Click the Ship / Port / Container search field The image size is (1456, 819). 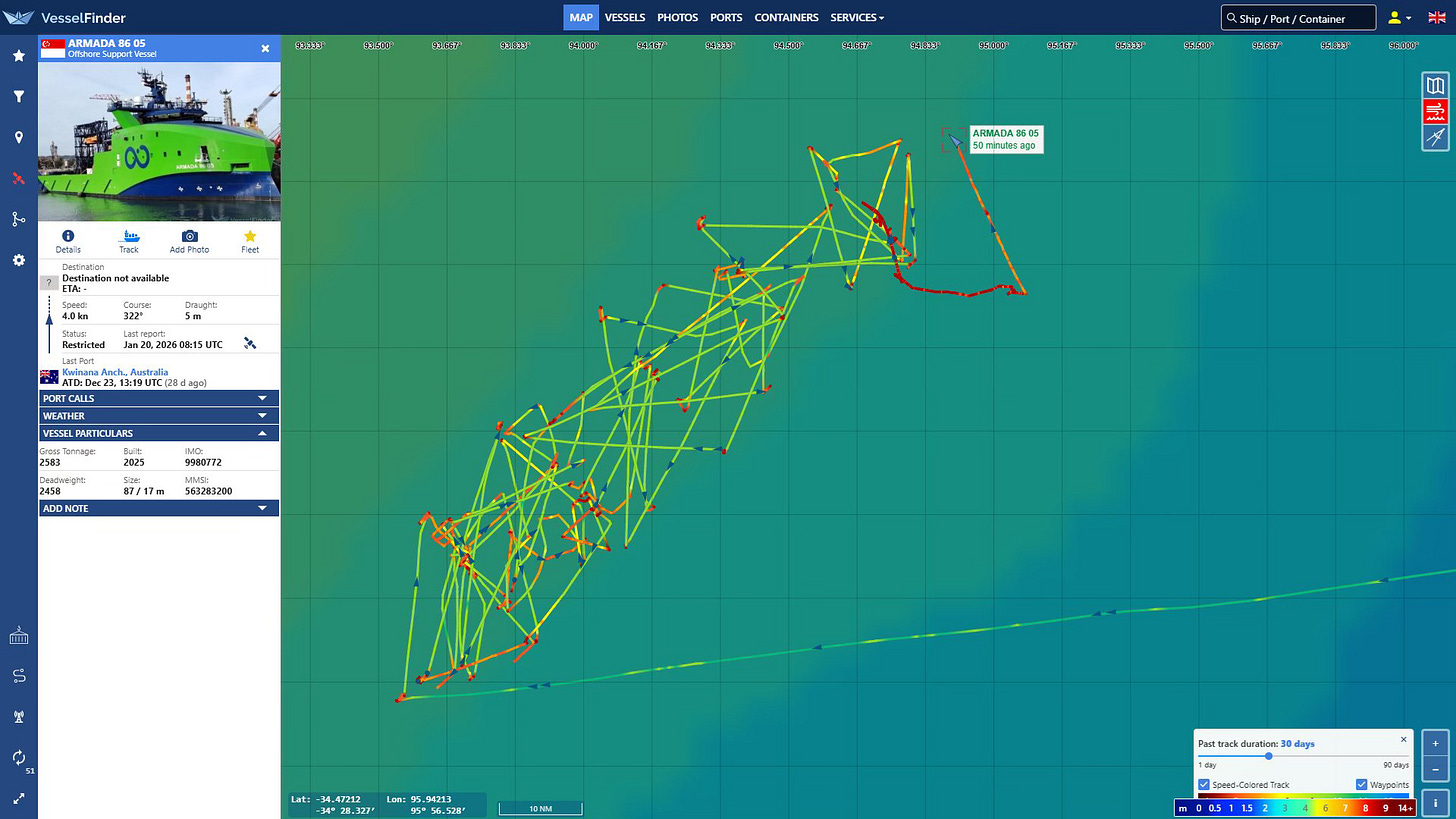click(1299, 18)
